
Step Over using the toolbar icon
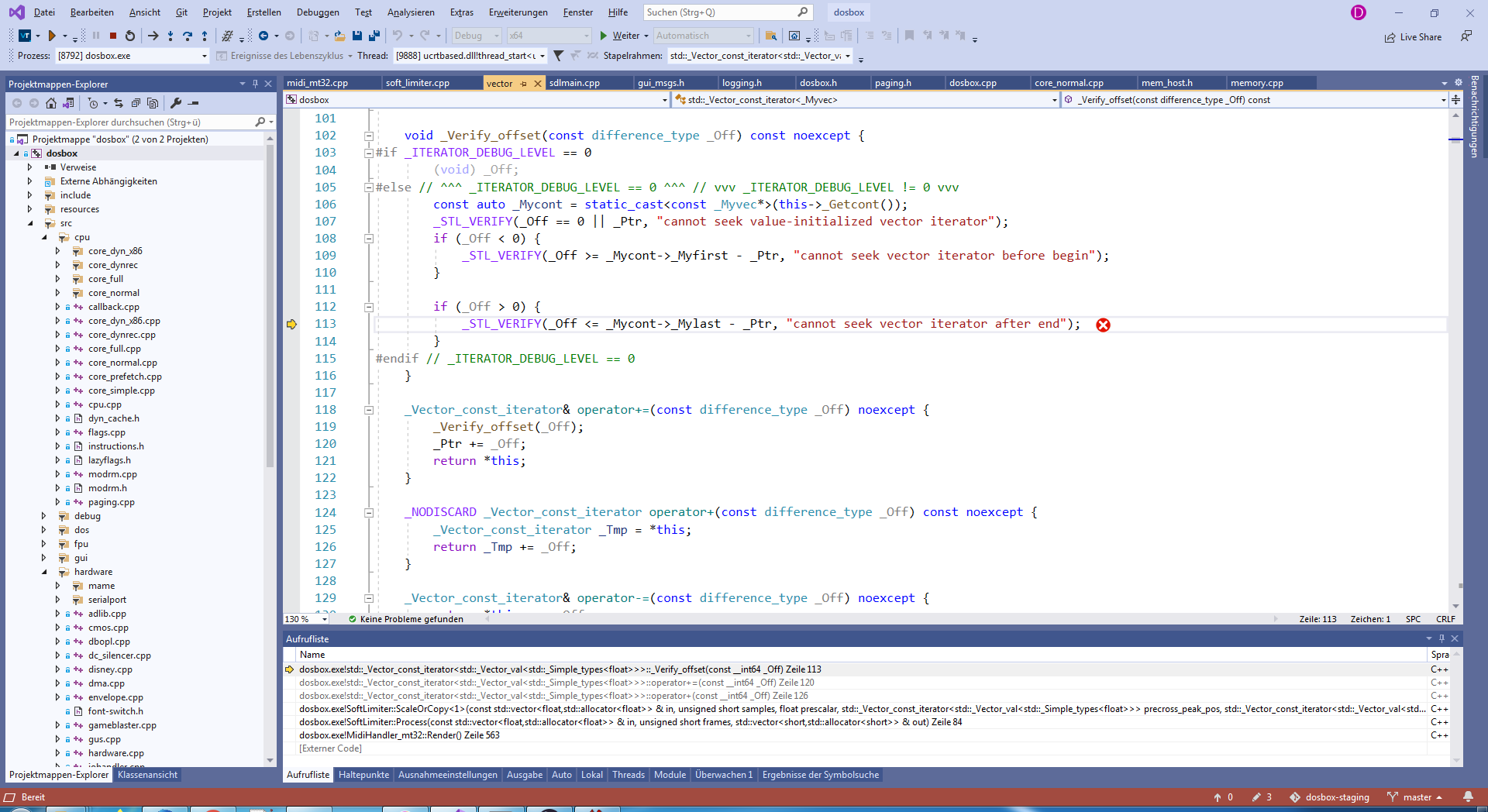tap(188, 36)
